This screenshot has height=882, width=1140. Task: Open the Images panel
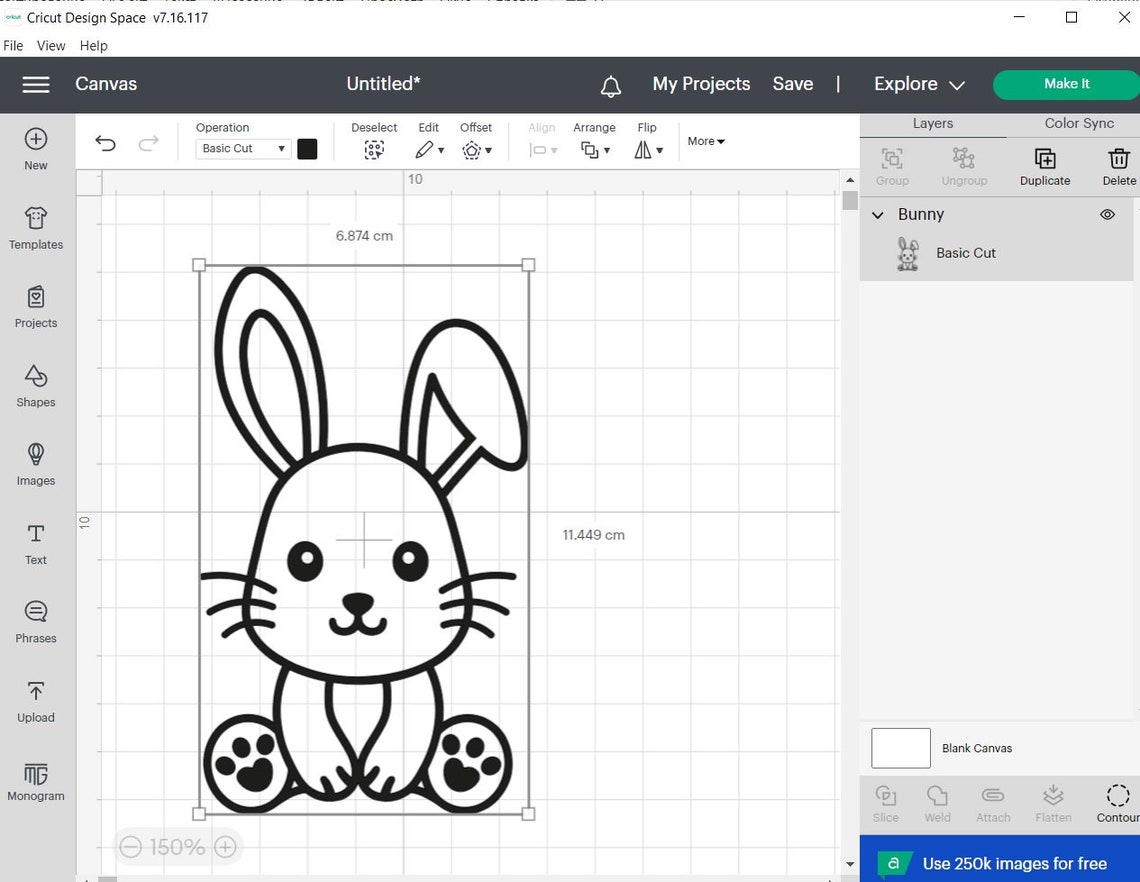pos(35,466)
